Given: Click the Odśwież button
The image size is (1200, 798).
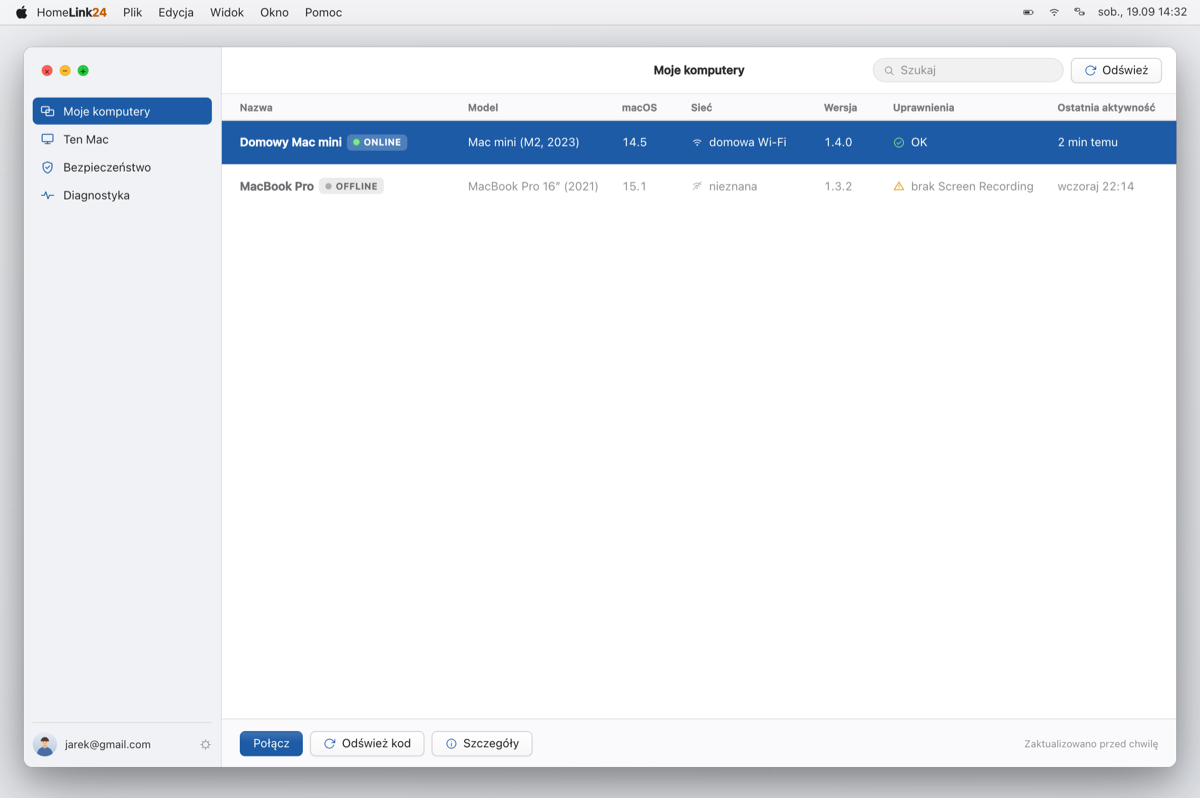Looking at the screenshot, I should click(1116, 70).
